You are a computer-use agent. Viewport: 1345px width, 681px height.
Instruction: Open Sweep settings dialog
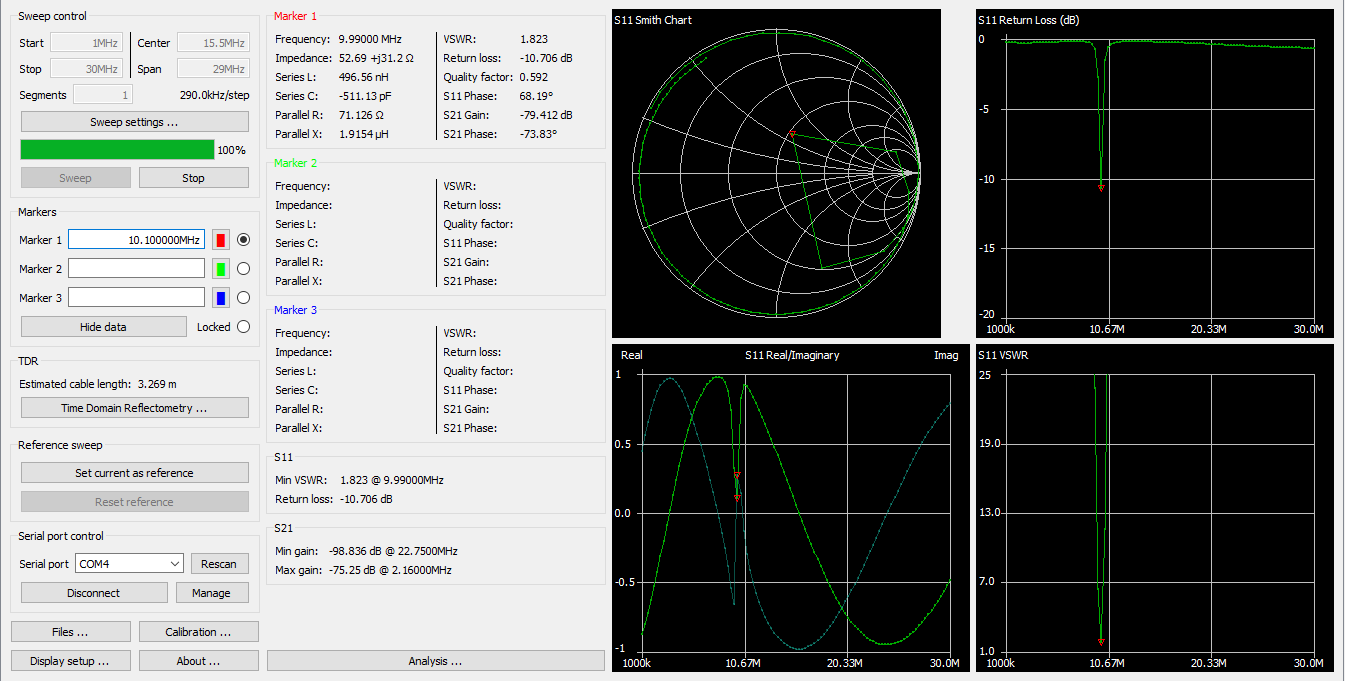(135, 122)
